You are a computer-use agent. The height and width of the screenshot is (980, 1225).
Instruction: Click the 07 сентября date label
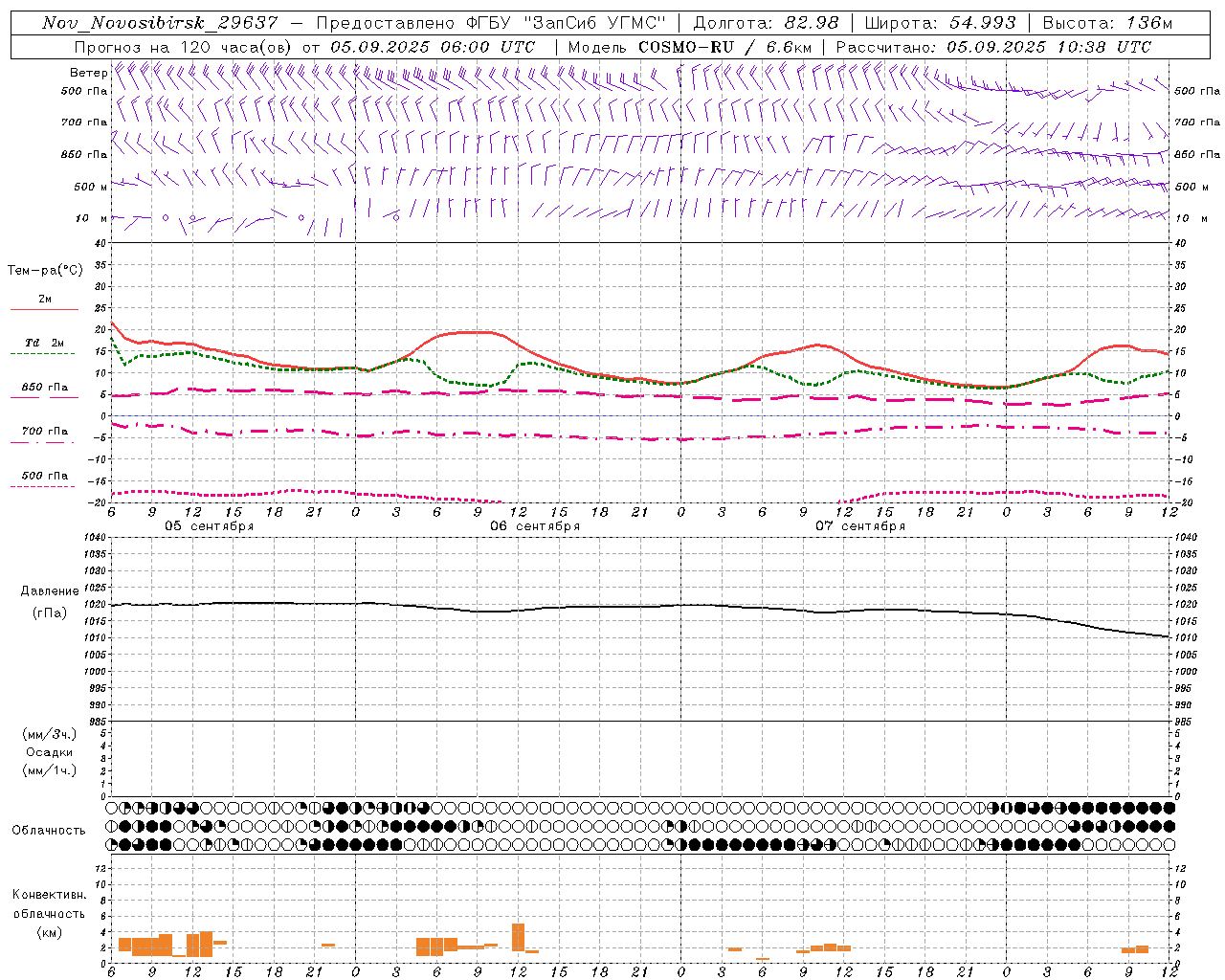click(860, 526)
